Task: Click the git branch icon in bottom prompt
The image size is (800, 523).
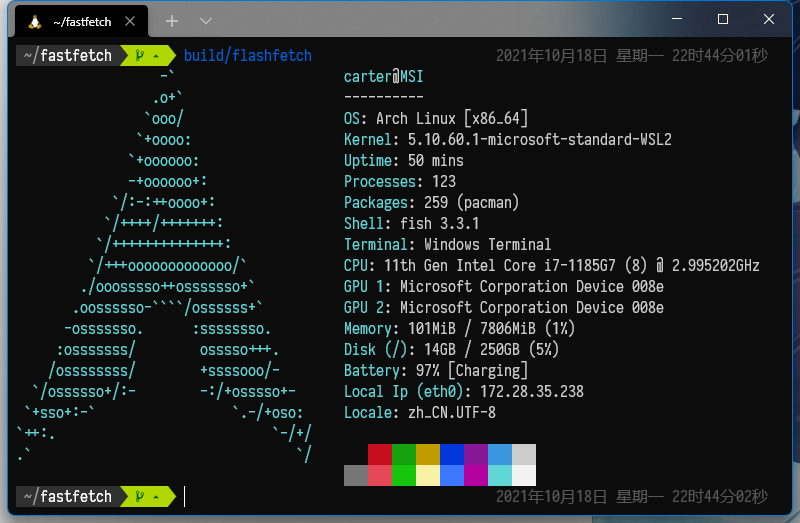Action: (x=139, y=496)
